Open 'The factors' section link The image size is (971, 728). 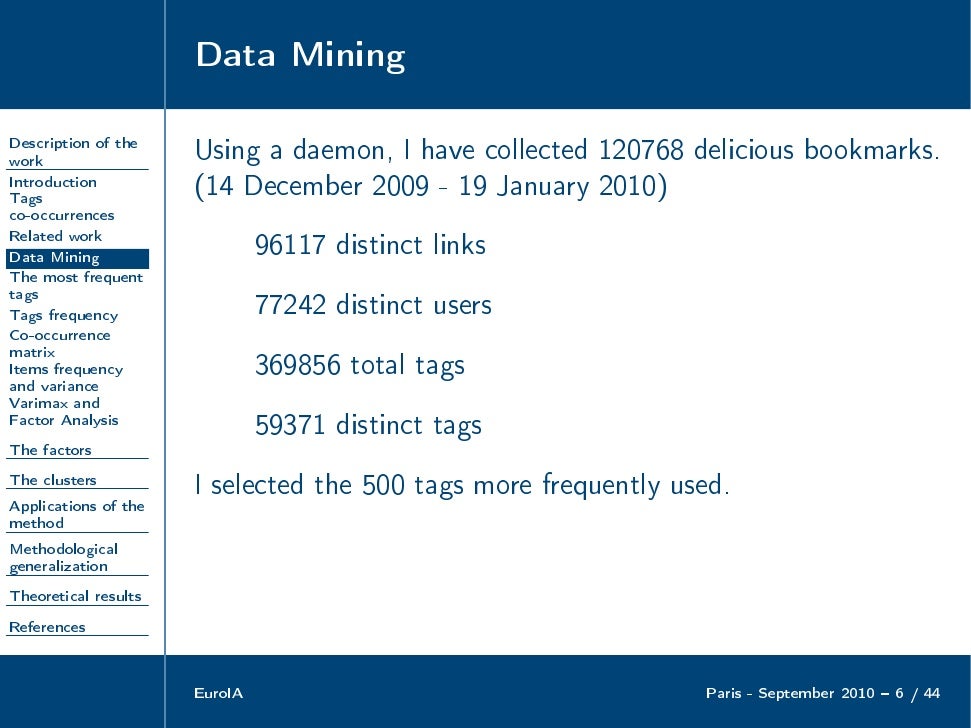(x=50, y=450)
